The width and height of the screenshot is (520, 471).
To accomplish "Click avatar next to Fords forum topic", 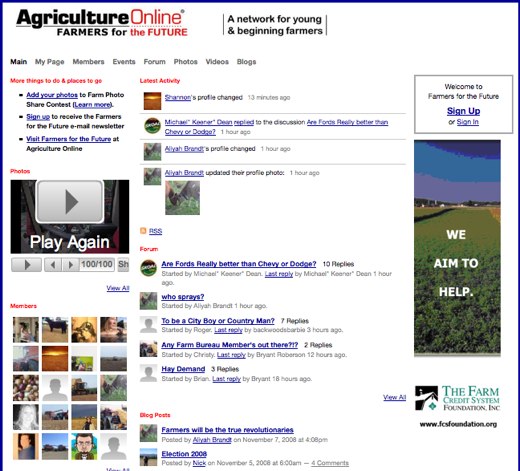I will 148,268.
